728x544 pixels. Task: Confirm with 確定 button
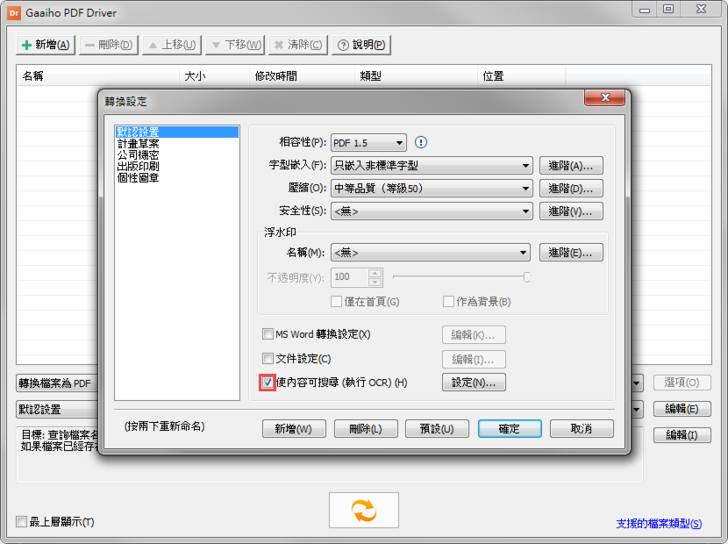pos(510,429)
